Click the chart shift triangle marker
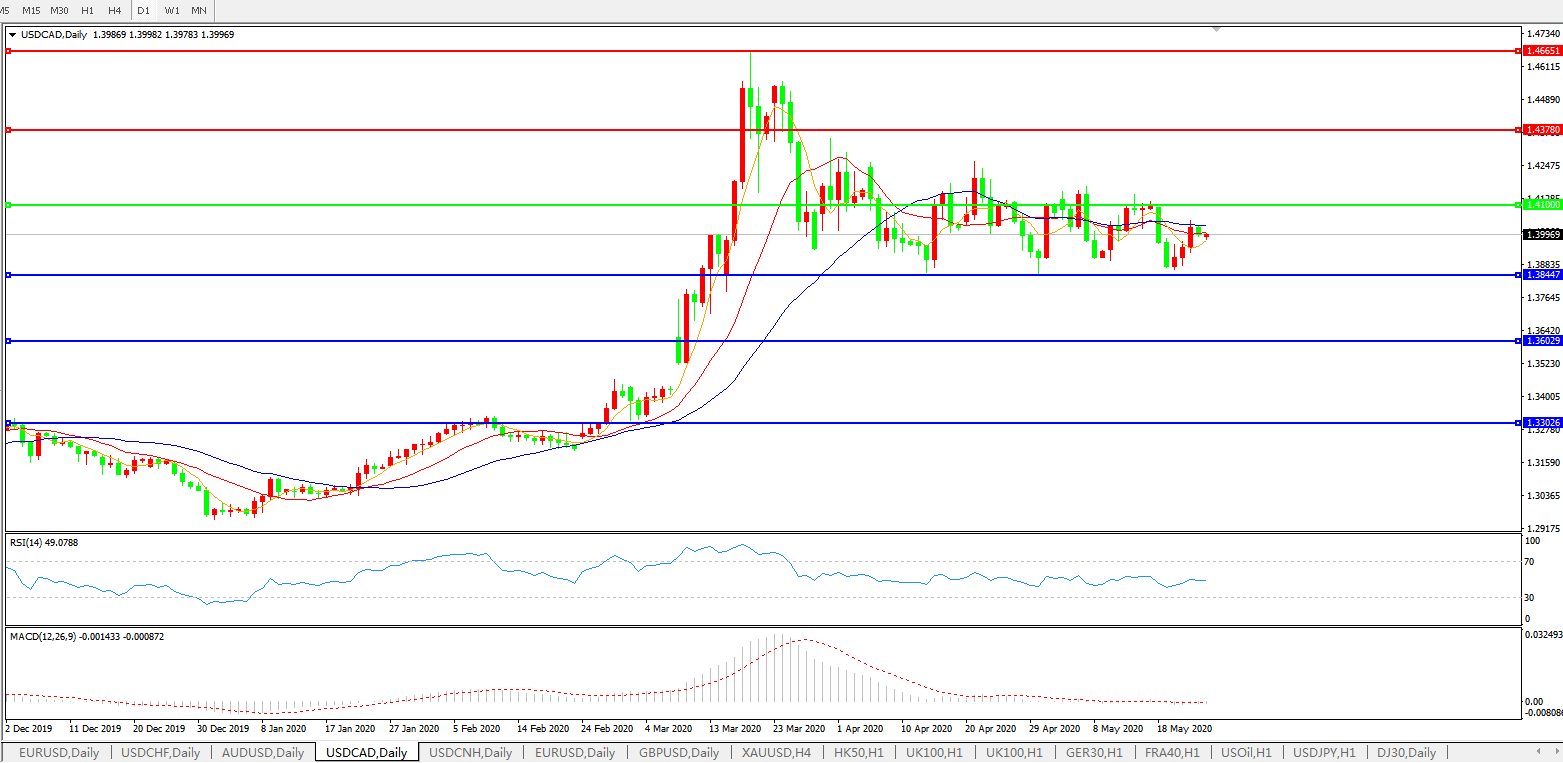This screenshot has height=763, width=1563. pos(1216,30)
